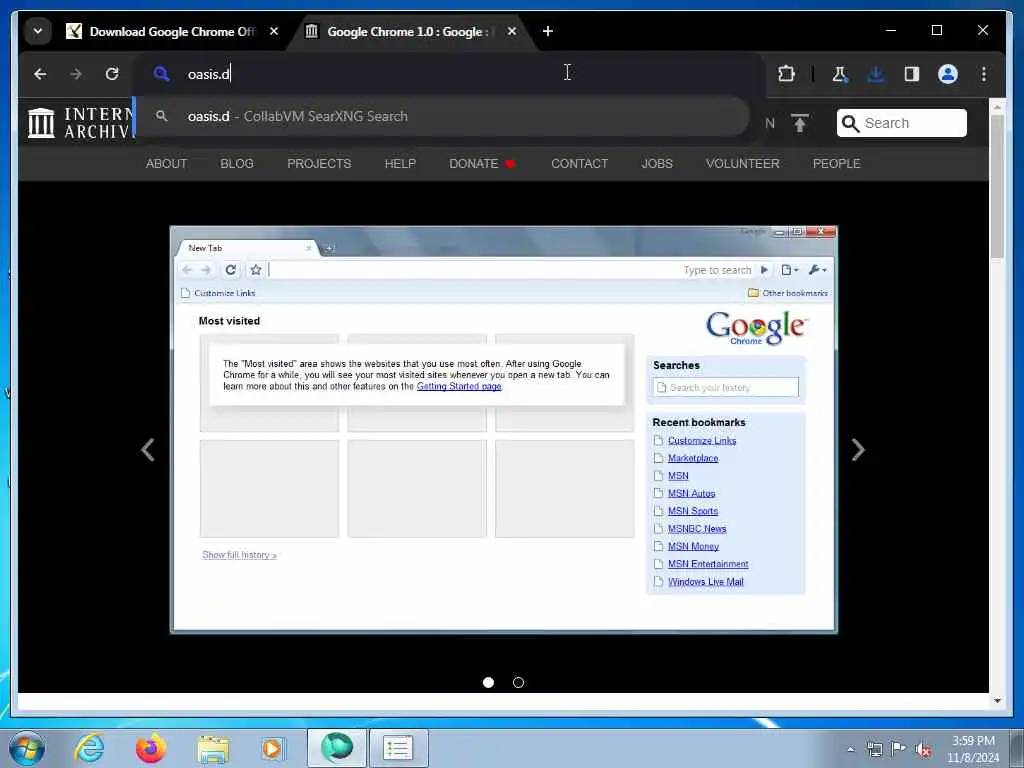Open the PEOPLE page

[x=836, y=164]
